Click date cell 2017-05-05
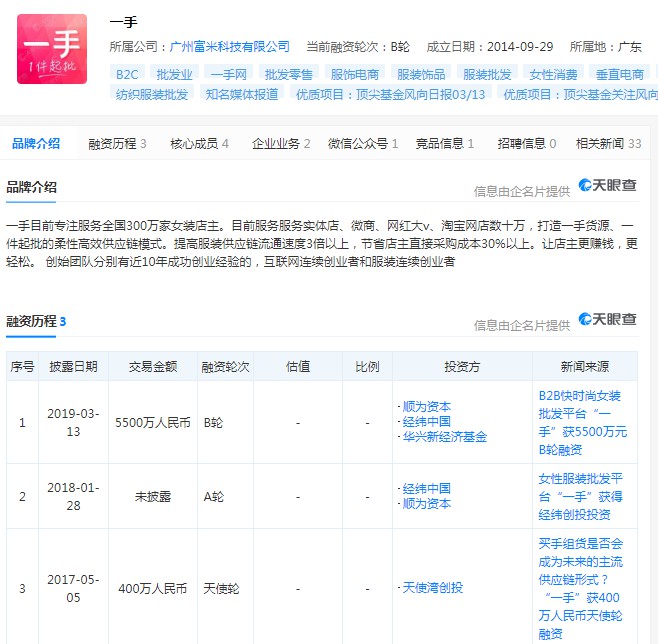This screenshot has width=658, height=644. coord(73,588)
